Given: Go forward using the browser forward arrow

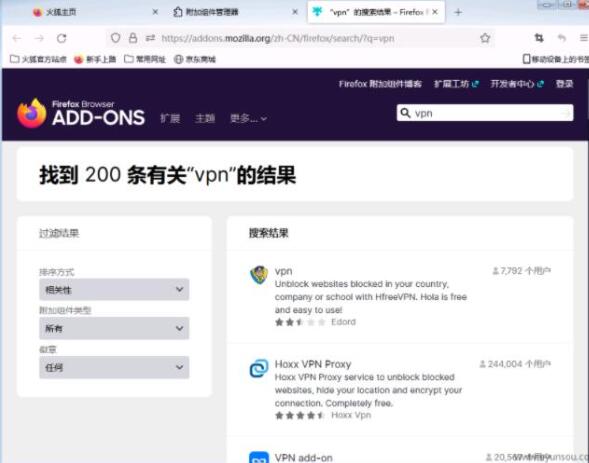Looking at the screenshot, I should (39, 38).
